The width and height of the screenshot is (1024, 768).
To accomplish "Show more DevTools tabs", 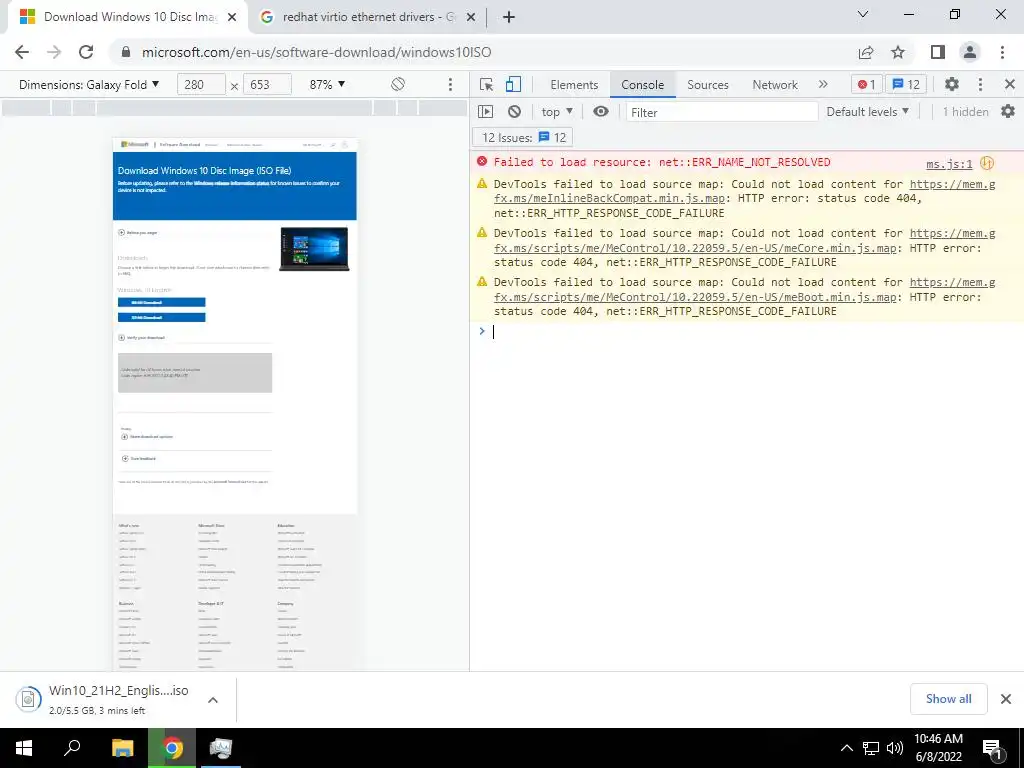I will pyautogui.click(x=823, y=84).
